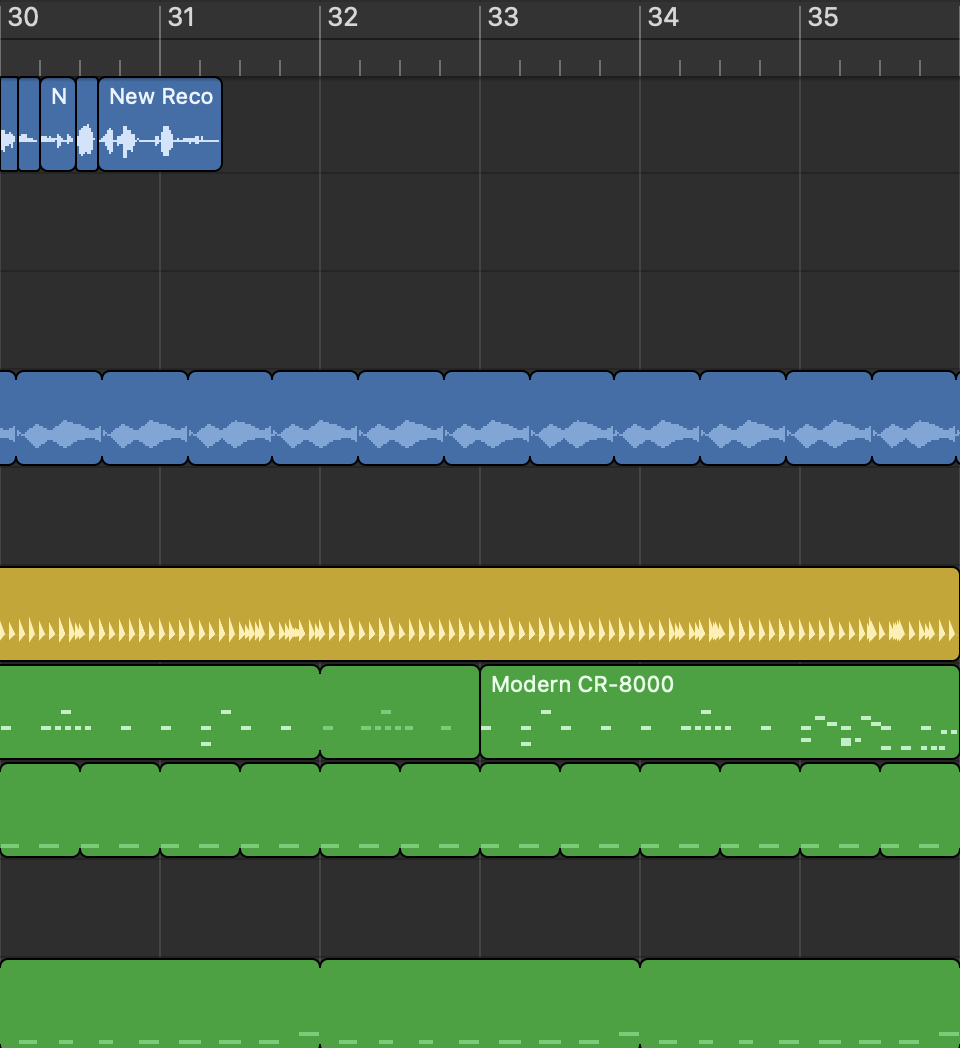Image resolution: width=960 pixels, height=1048 pixels.
Task: Select the short green region starting at bar 31
Action: point(200,810)
